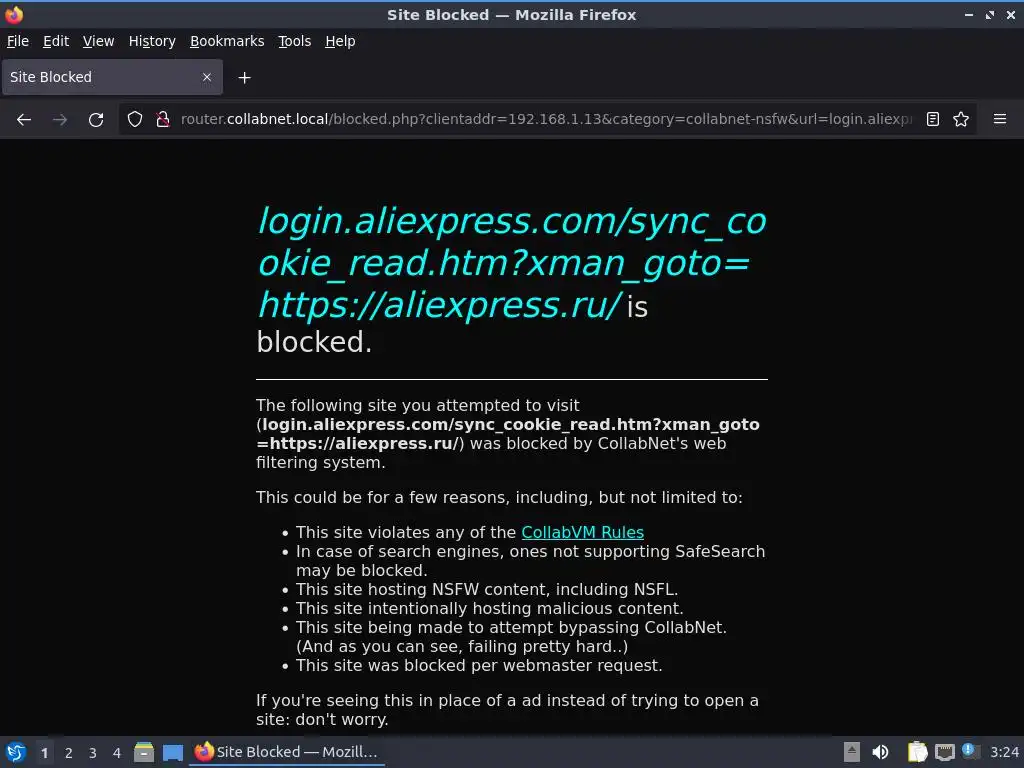
Task: Click the bold blocked URL in paragraph
Action: click(508, 434)
